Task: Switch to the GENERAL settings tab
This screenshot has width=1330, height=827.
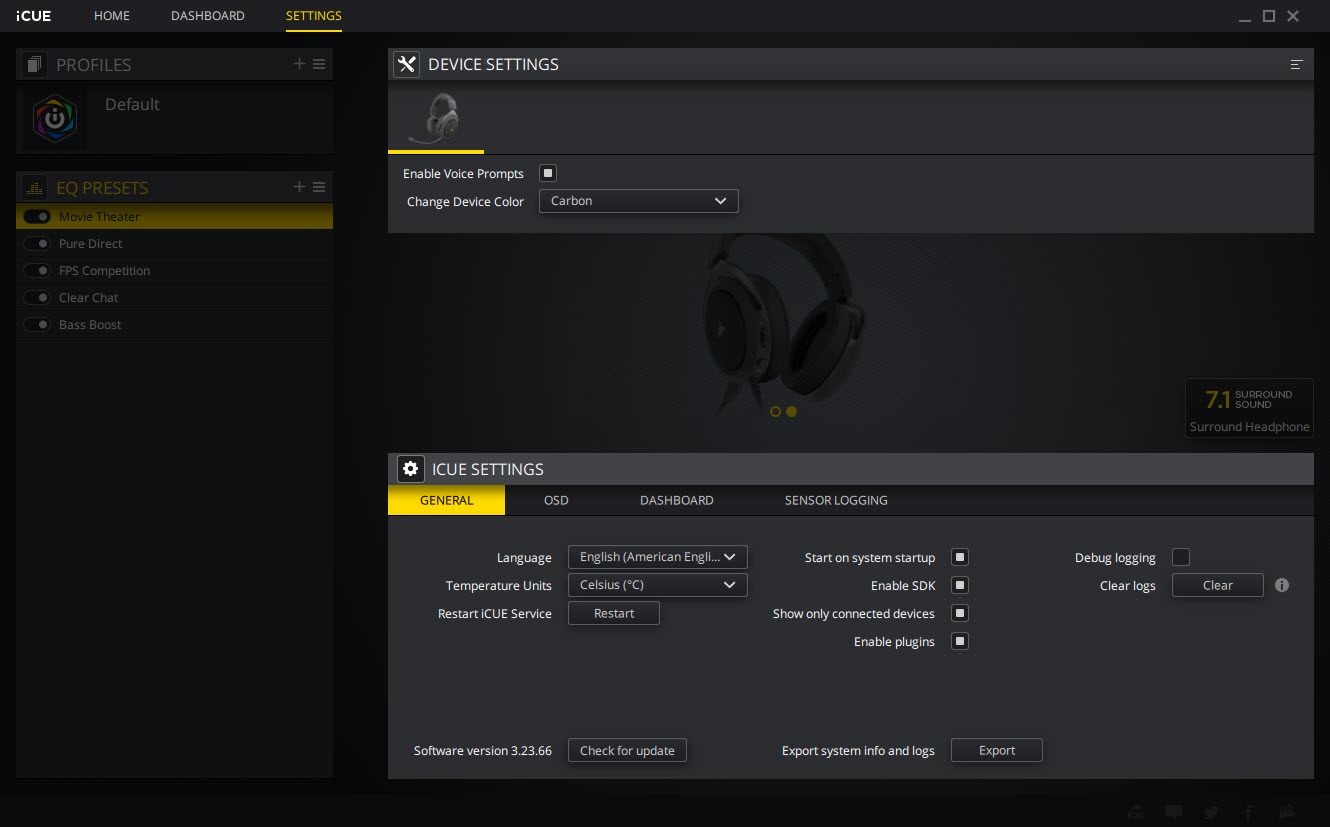Action: pyautogui.click(x=446, y=500)
